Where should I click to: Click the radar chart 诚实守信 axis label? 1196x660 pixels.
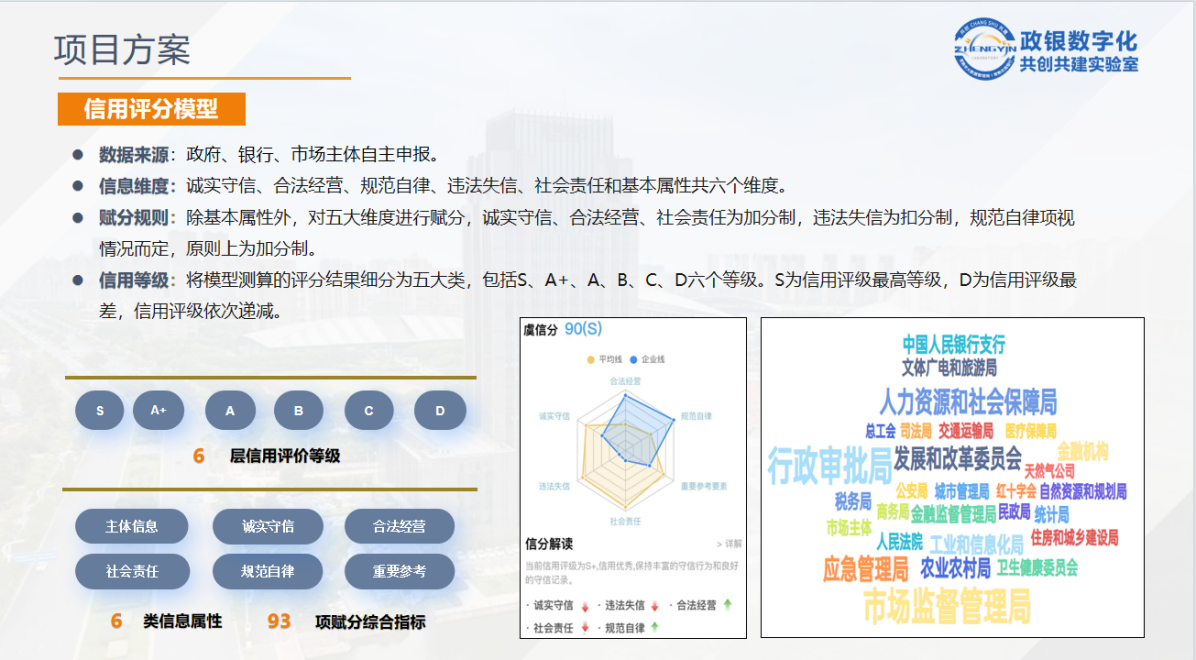click(555, 416)
